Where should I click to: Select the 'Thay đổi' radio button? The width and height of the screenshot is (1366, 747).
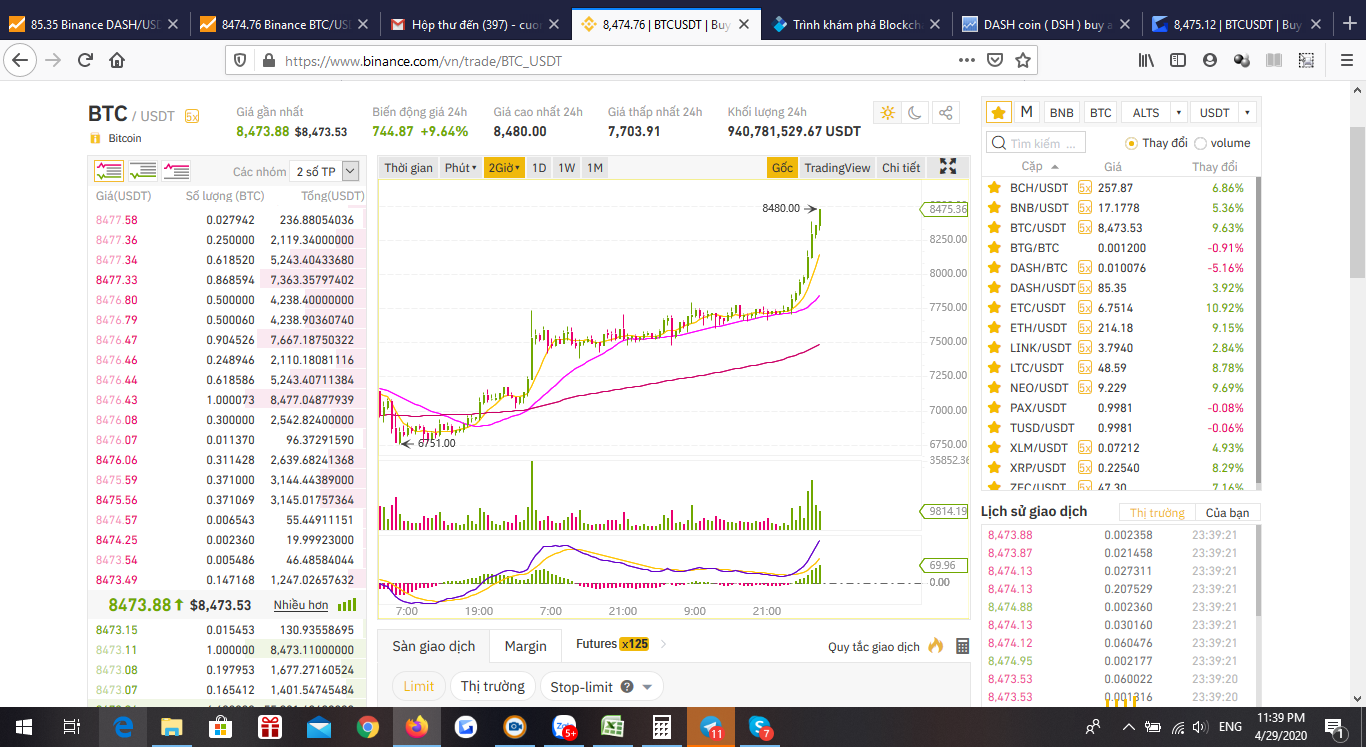pyautogui.click(x=1132, y=143)
